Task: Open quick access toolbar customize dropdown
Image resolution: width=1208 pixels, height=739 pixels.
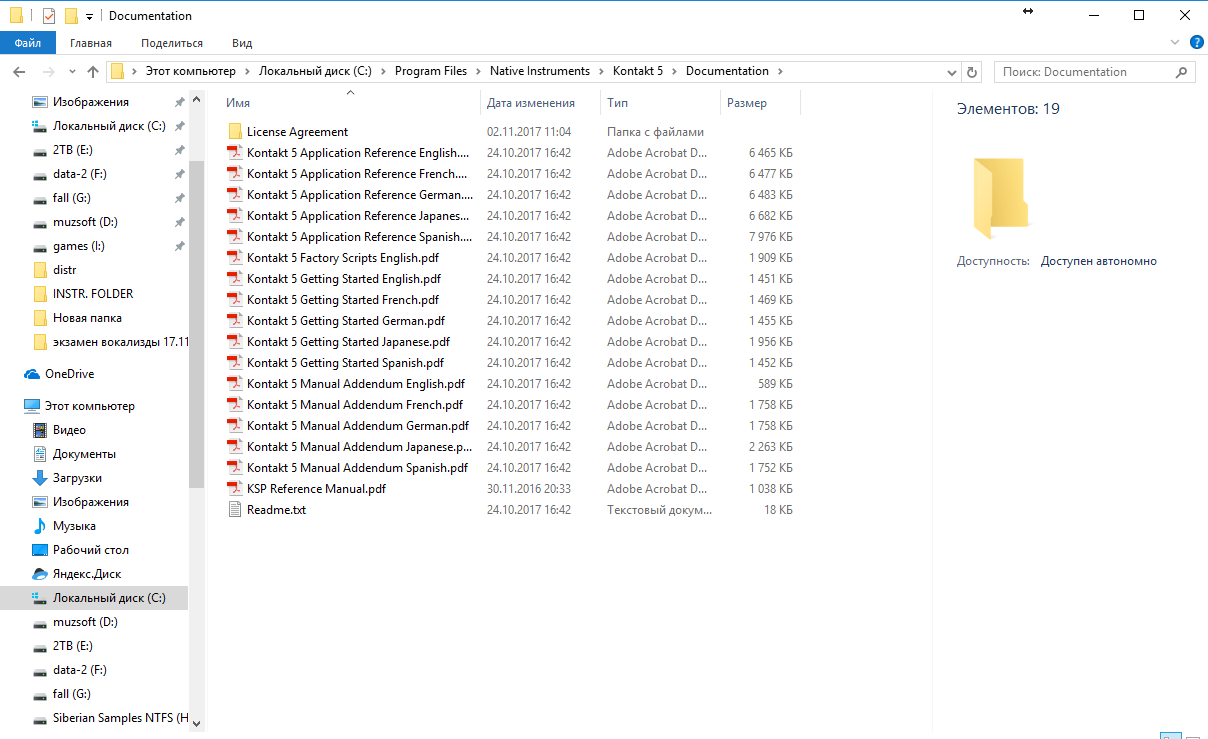Action: pyautogui.click(x=89, y=16)
